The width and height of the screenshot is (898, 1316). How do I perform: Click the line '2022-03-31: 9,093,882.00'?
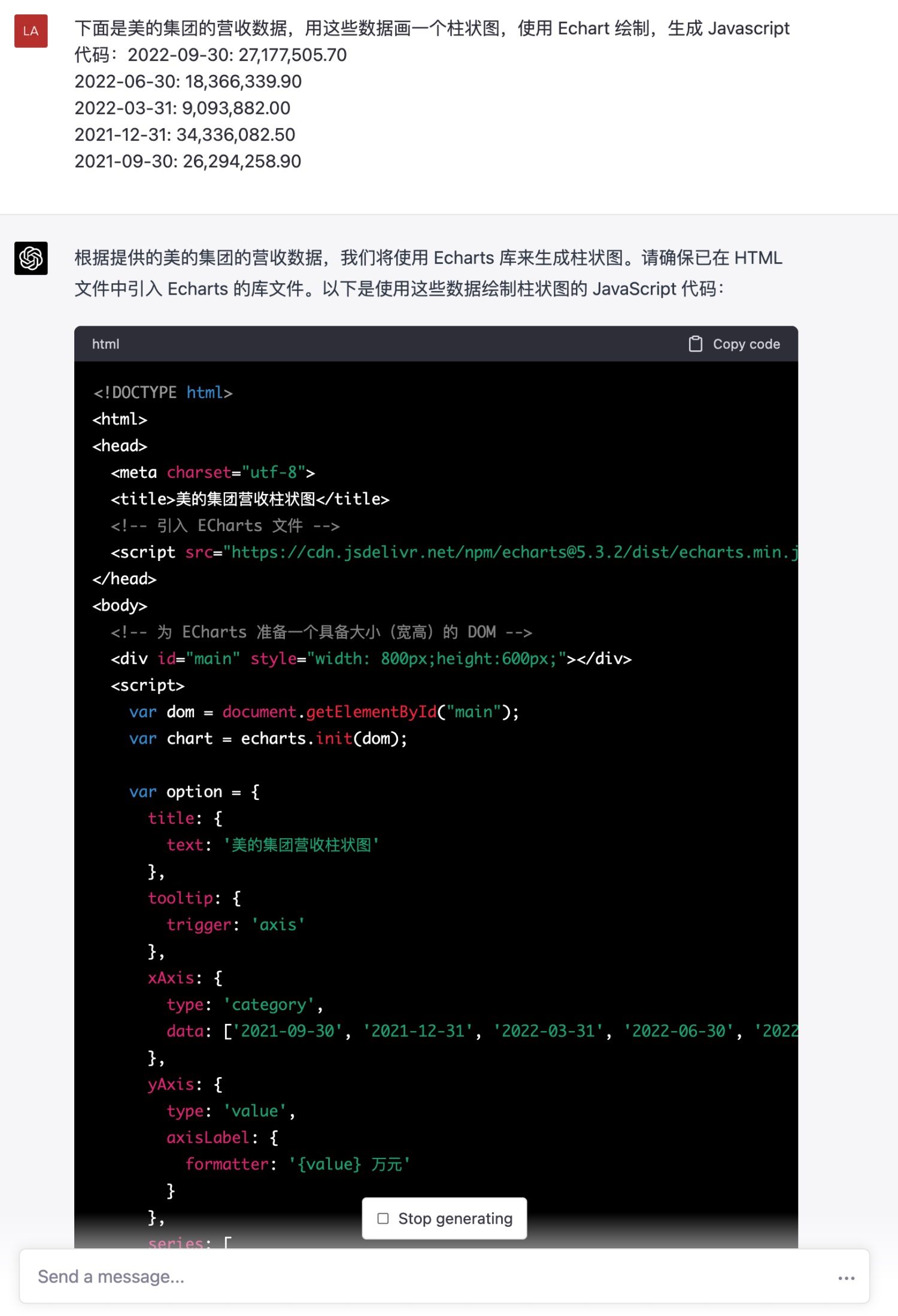click(x=182, y=108)
